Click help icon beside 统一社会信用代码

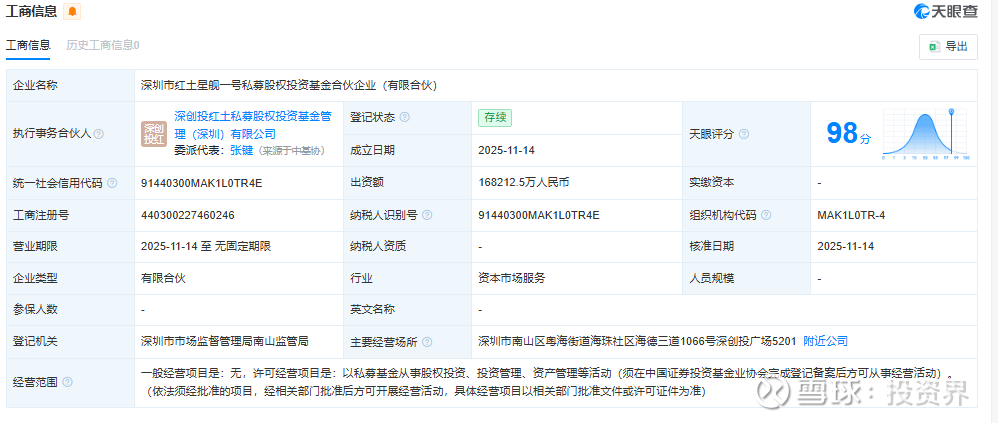pos(112,183)
